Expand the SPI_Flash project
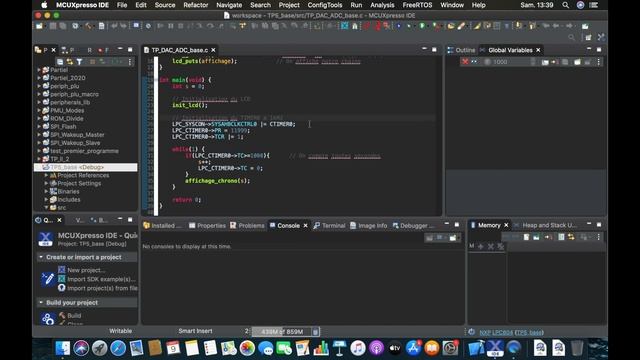This screenshot has height=360, width=640. coord(39,127)
